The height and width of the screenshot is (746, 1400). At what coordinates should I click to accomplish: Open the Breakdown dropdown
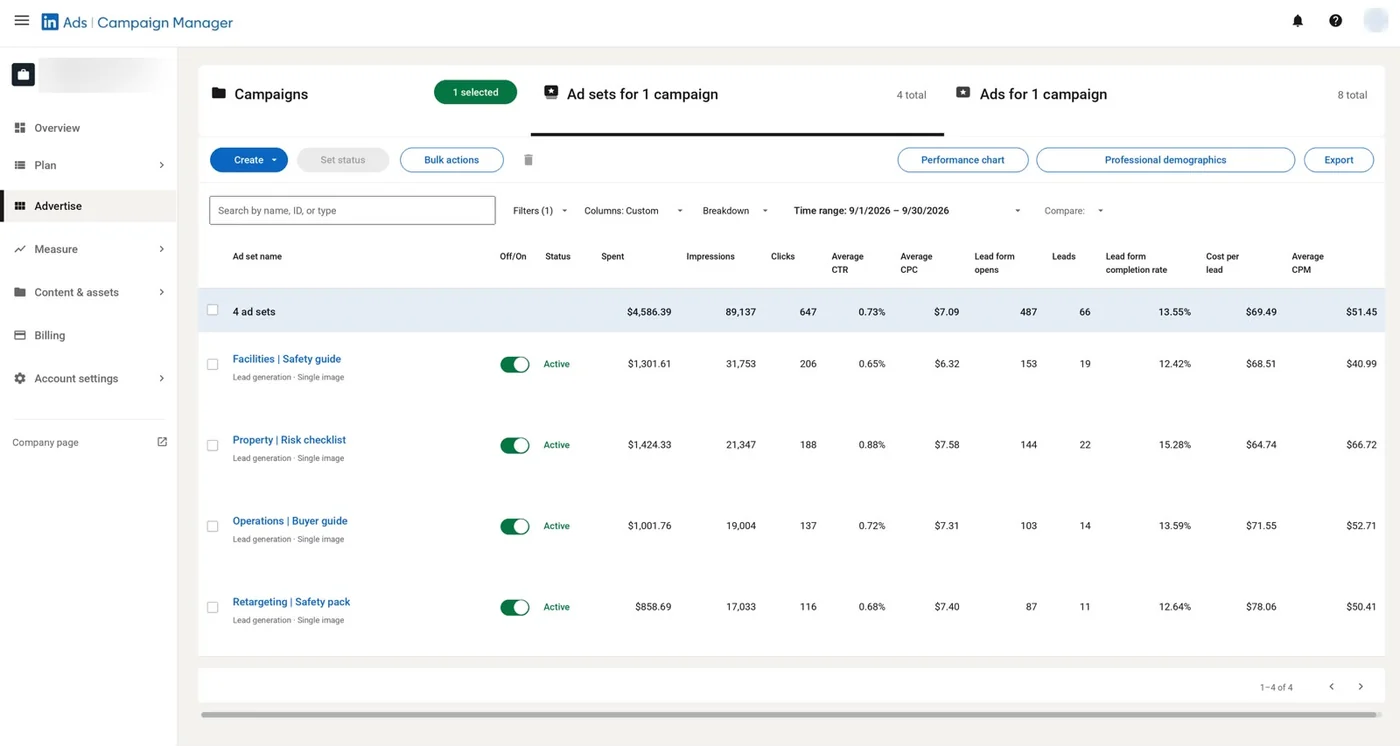[x=736, y=211]
